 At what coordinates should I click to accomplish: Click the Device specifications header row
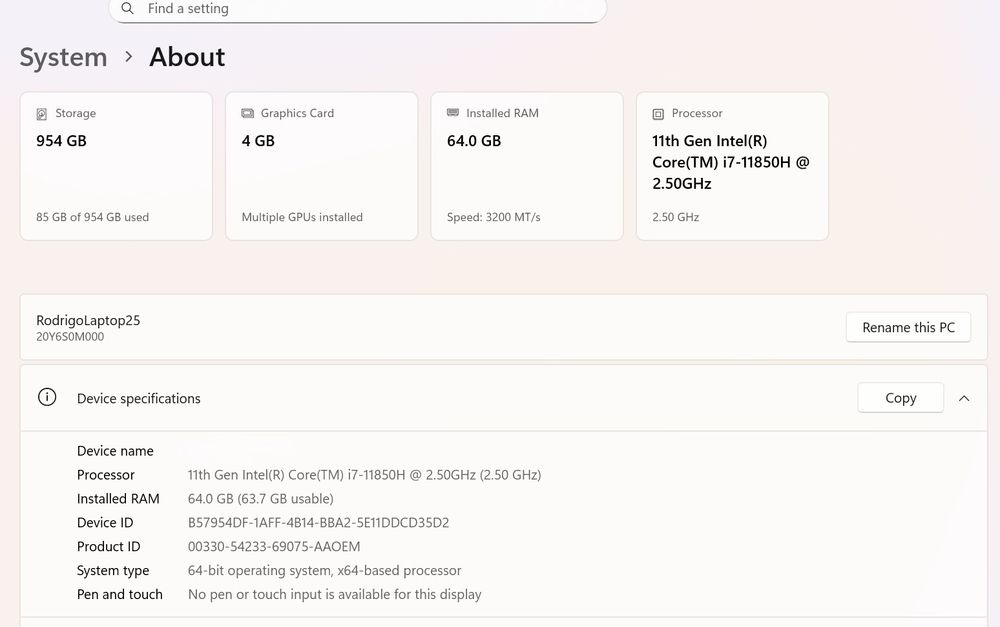(400, 398)
